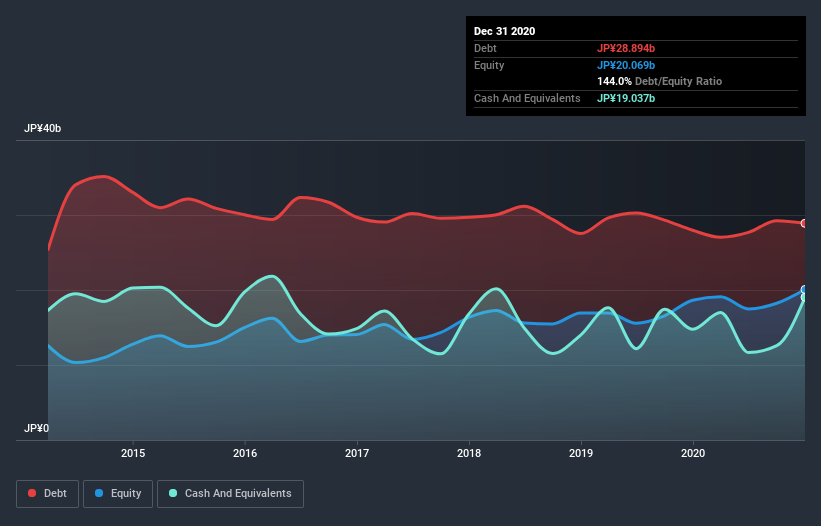Click the teal Cash endpoint marker

[x=804, y=297]
